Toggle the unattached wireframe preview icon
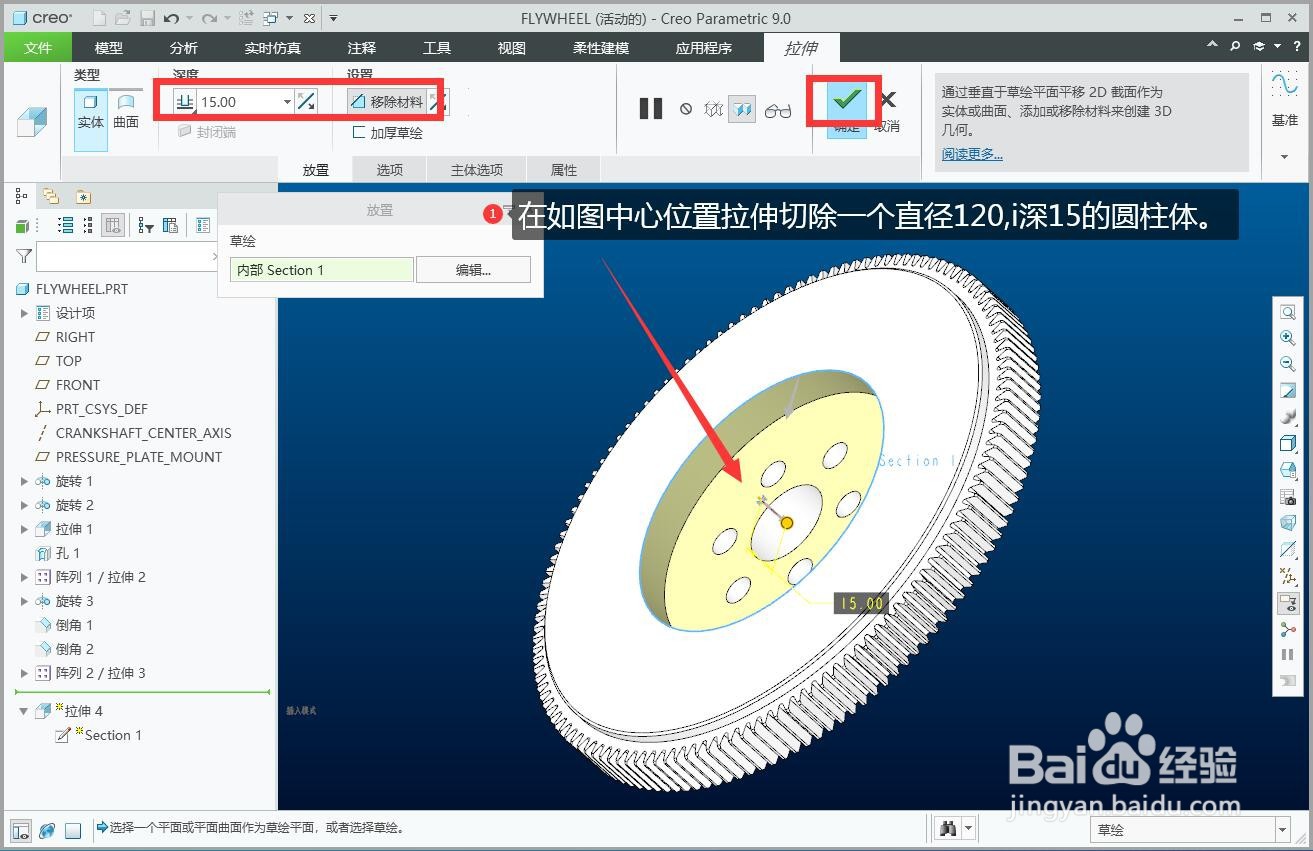 point(713,109)
